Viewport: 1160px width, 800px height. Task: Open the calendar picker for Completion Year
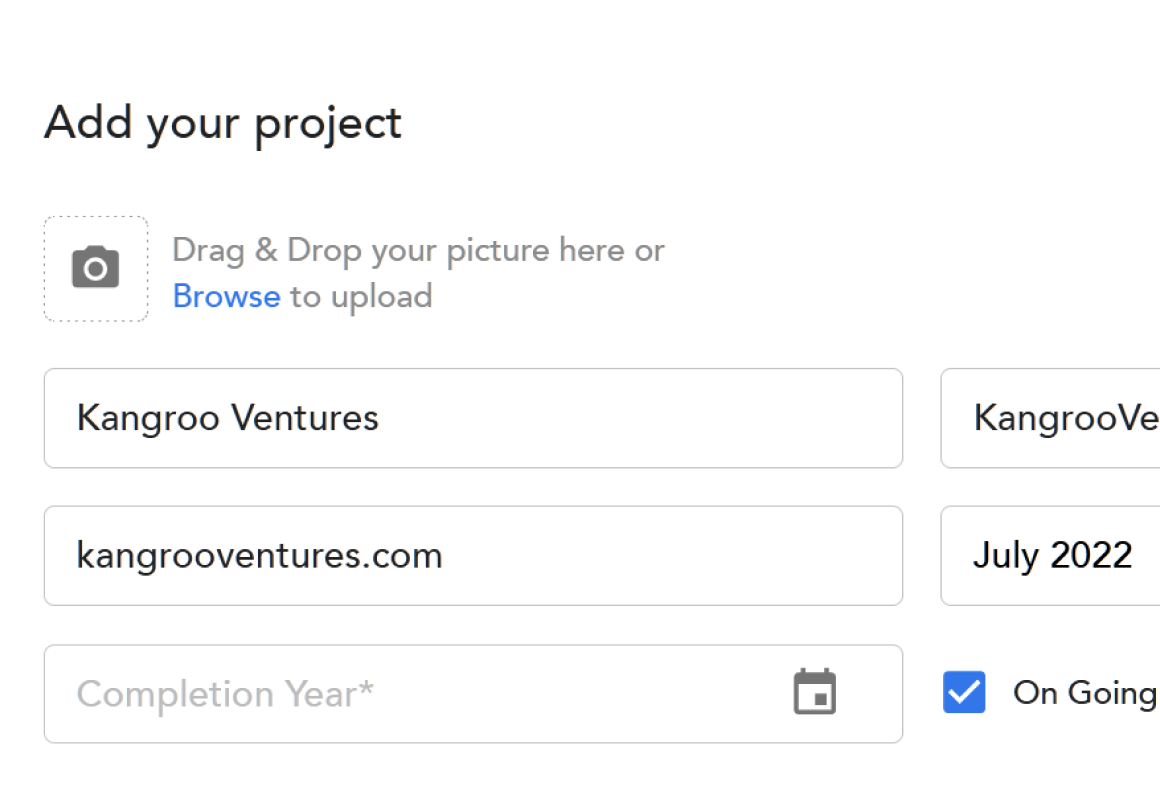point(814,692)
